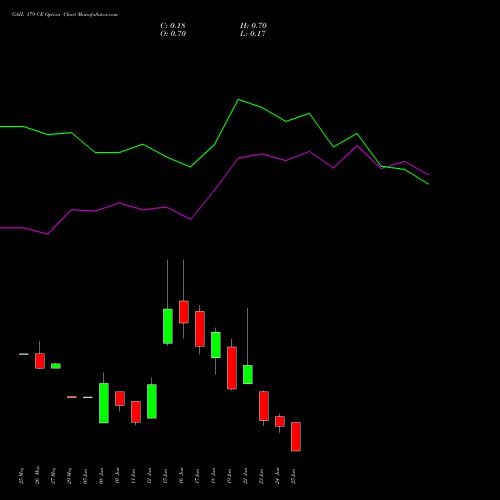Click the green candle for 18 Jun
Viewport: 500px width, 500px height.
pos(216,345)
